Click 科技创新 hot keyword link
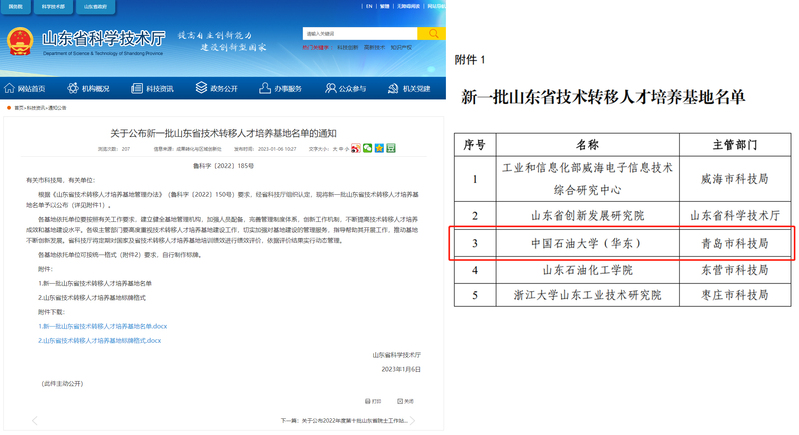 pyautogui.click(x=347, y=47)
